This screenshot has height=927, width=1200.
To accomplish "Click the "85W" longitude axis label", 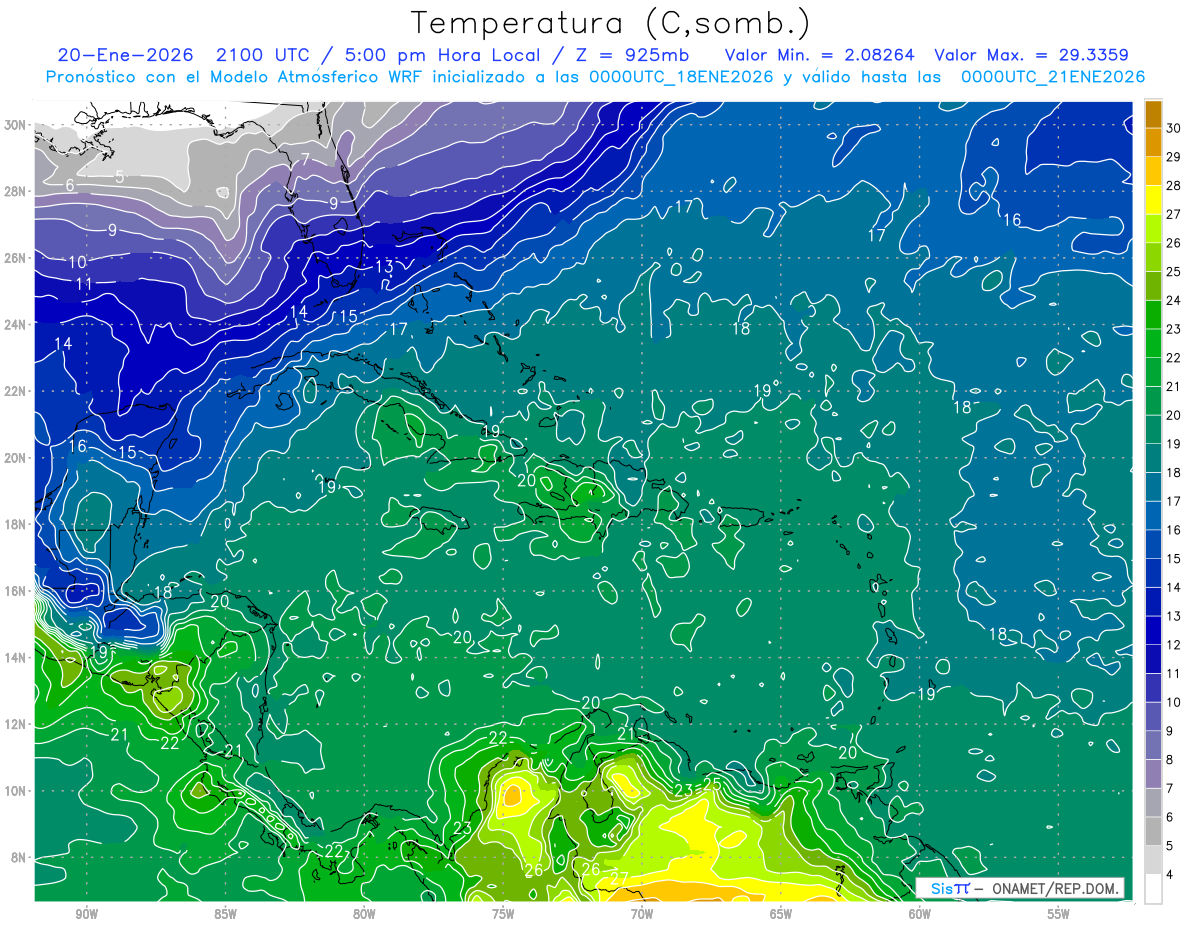I will (225, 914).
